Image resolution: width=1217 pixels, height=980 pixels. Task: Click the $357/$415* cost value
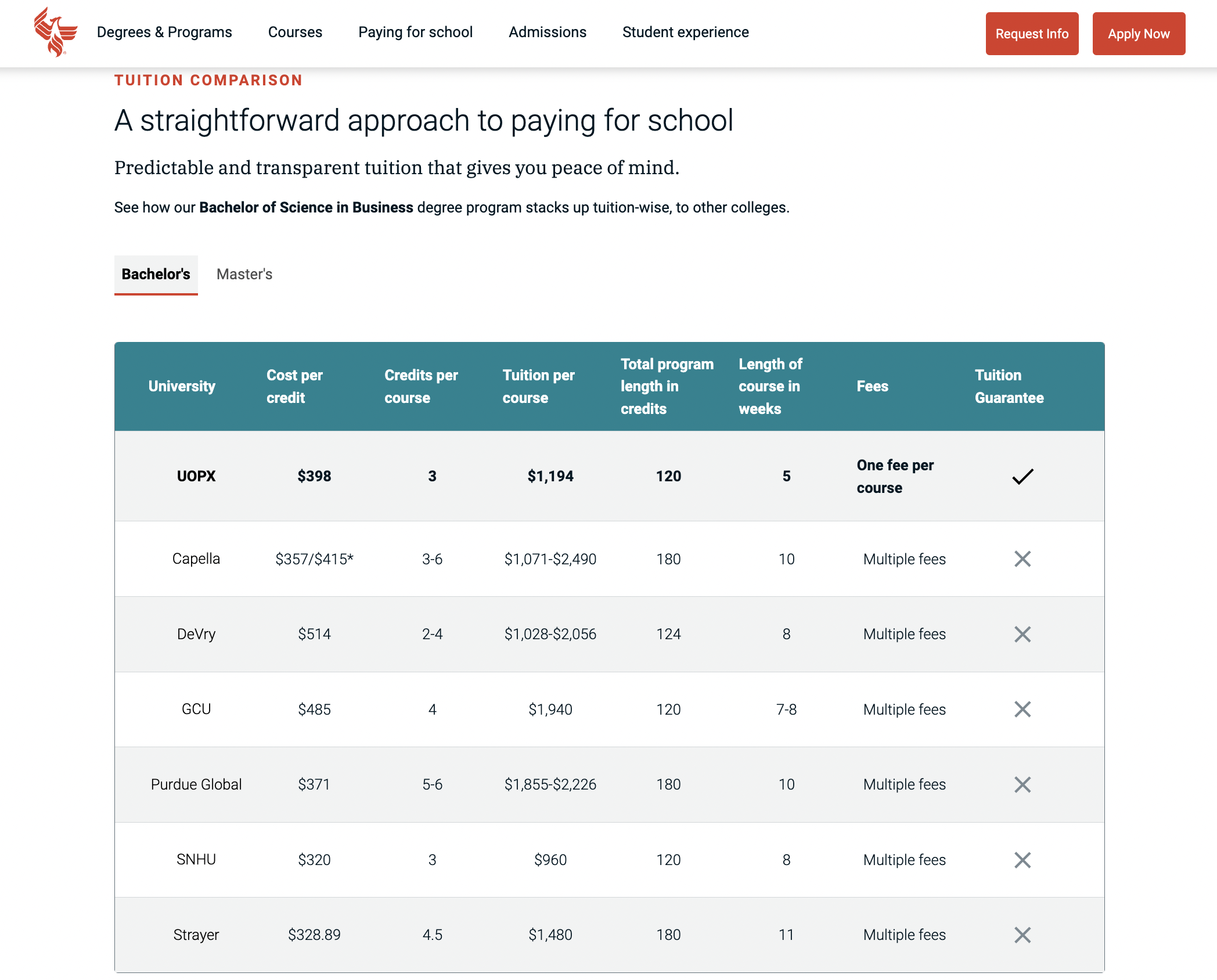(x=314, y=559)
